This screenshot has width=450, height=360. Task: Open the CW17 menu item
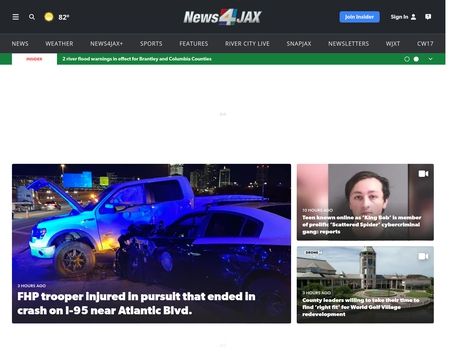[425, 44]
